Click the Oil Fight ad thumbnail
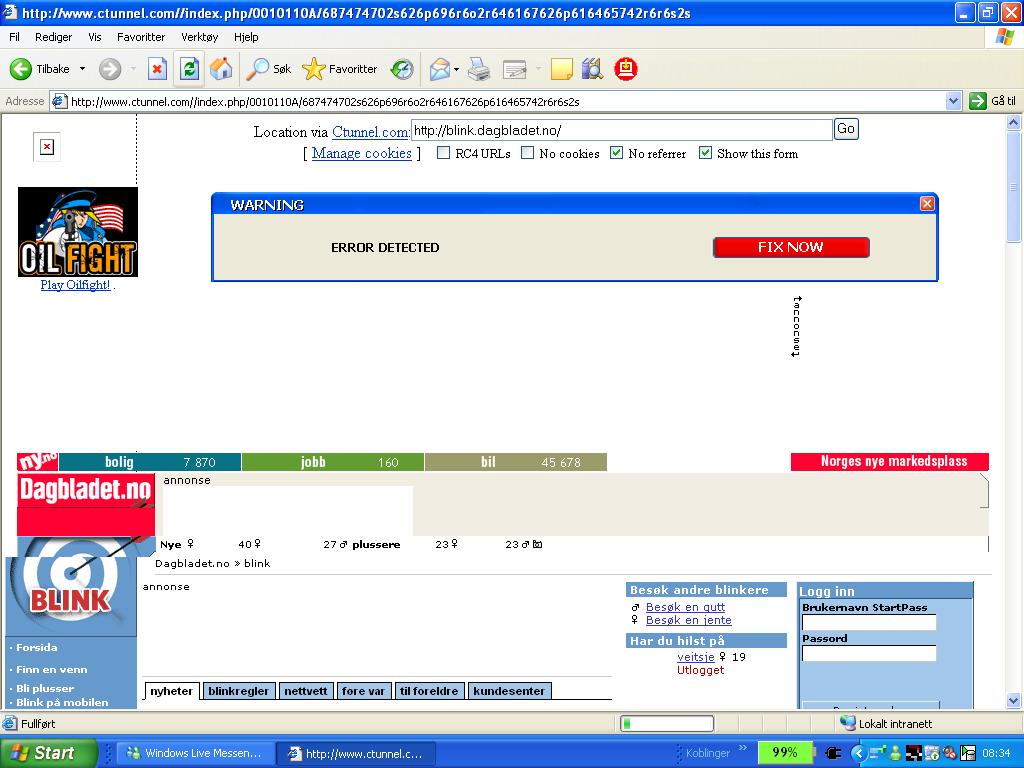This screenshot has width=1024, height=768. click(78, 232)
